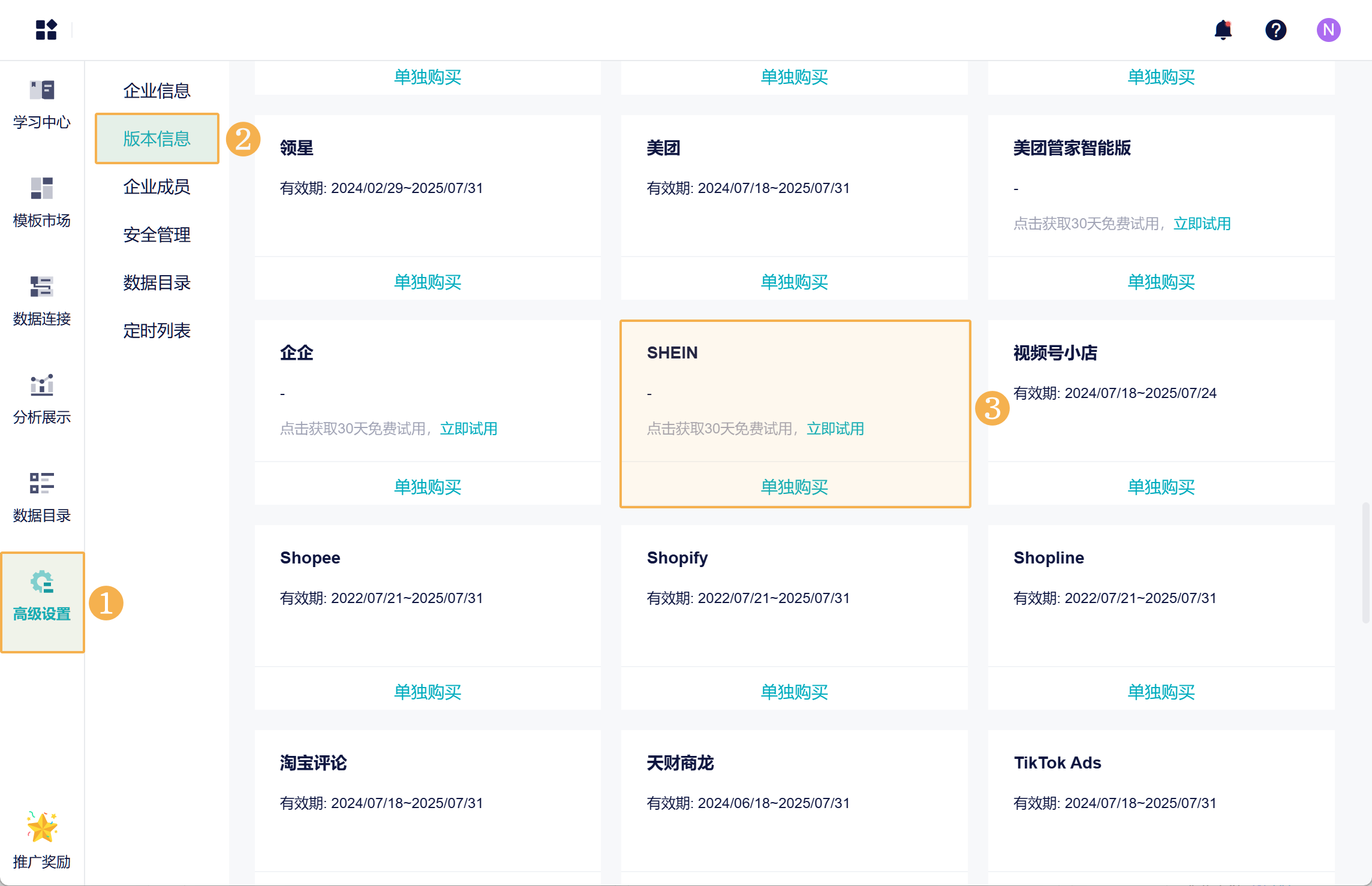Image resolution: width=1372 pixels, height=886 pixels.
Task: Click the vertical scrollbar on right
Action: point(1365,562)
